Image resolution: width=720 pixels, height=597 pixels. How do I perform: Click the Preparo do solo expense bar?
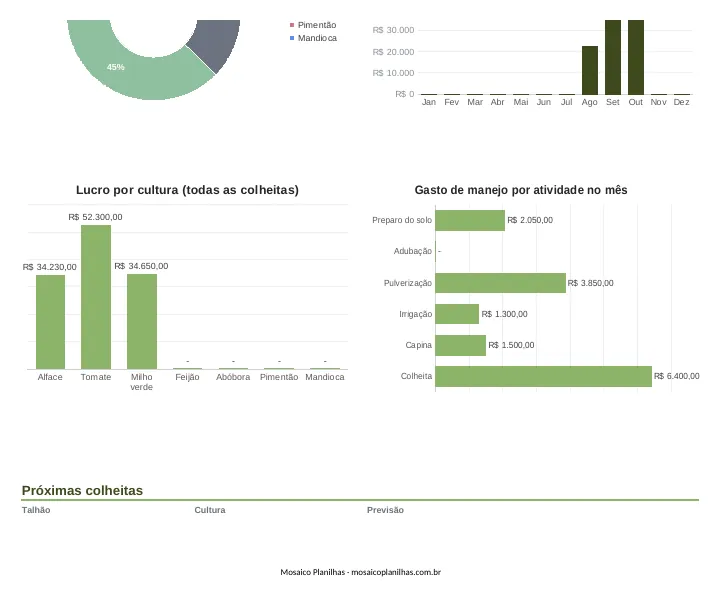470,220
